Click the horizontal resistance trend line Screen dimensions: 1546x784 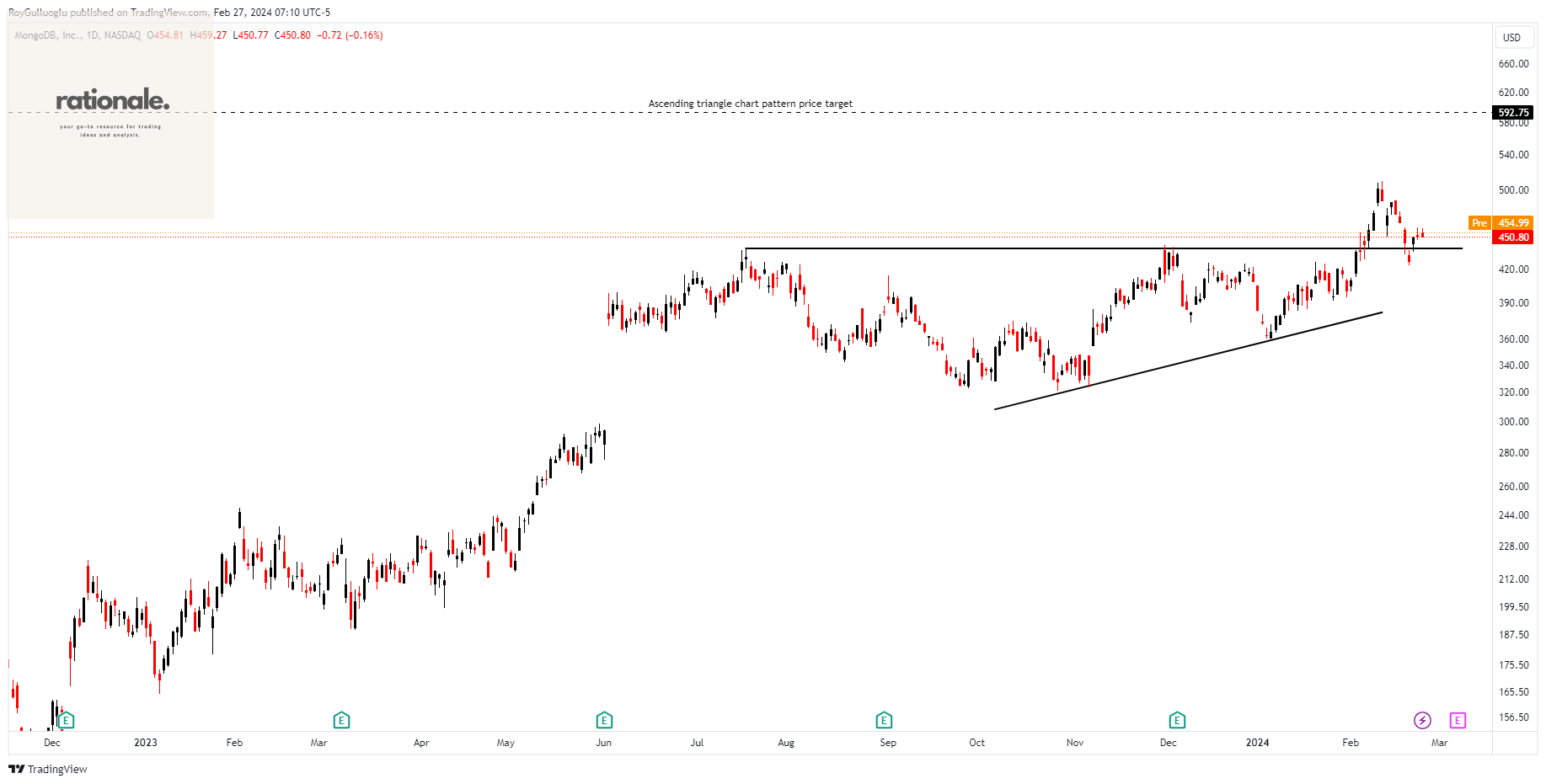tap(1104, 248)
